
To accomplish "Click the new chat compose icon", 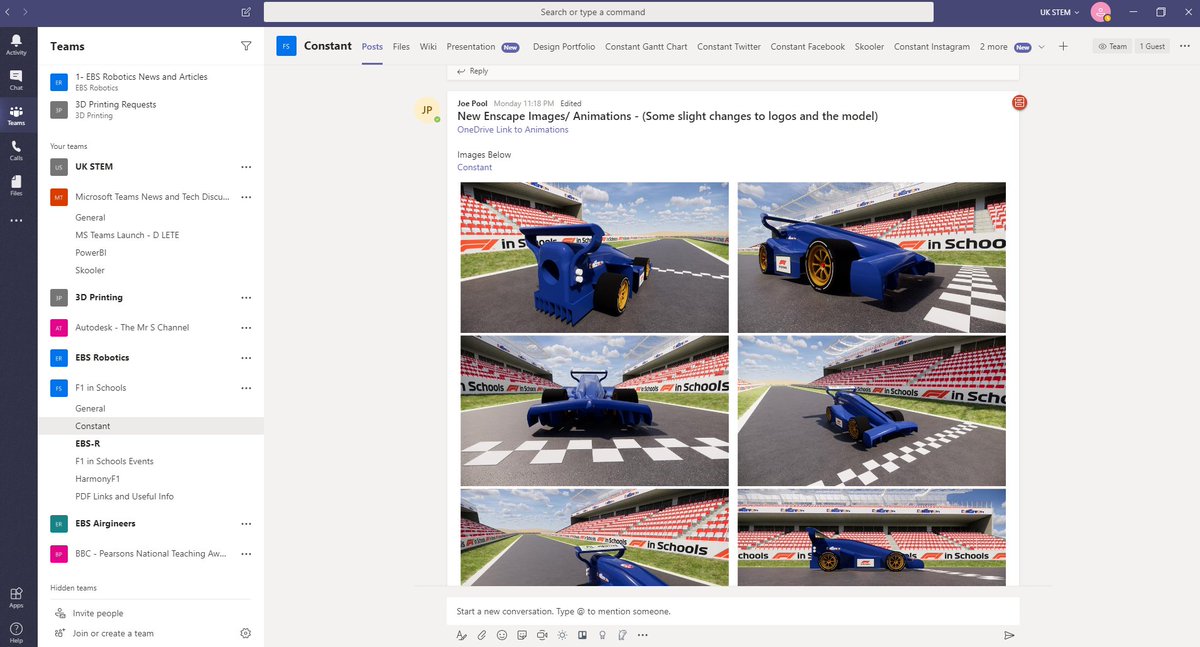I will 246,12.
